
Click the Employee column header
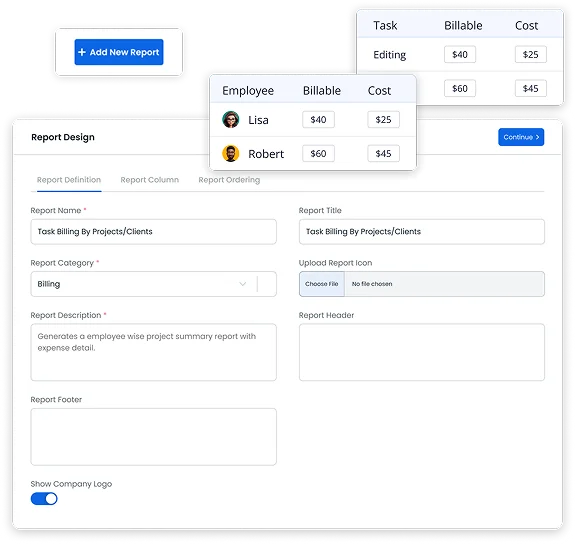(248, 91)
